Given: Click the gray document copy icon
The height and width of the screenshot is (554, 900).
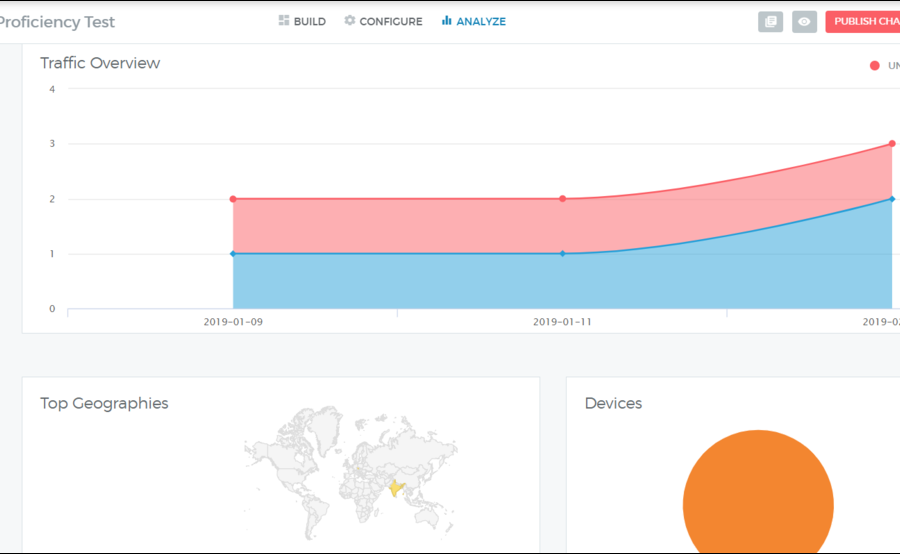Looking at the screenshot, I should pyautogui.click(x=770, y=21).
